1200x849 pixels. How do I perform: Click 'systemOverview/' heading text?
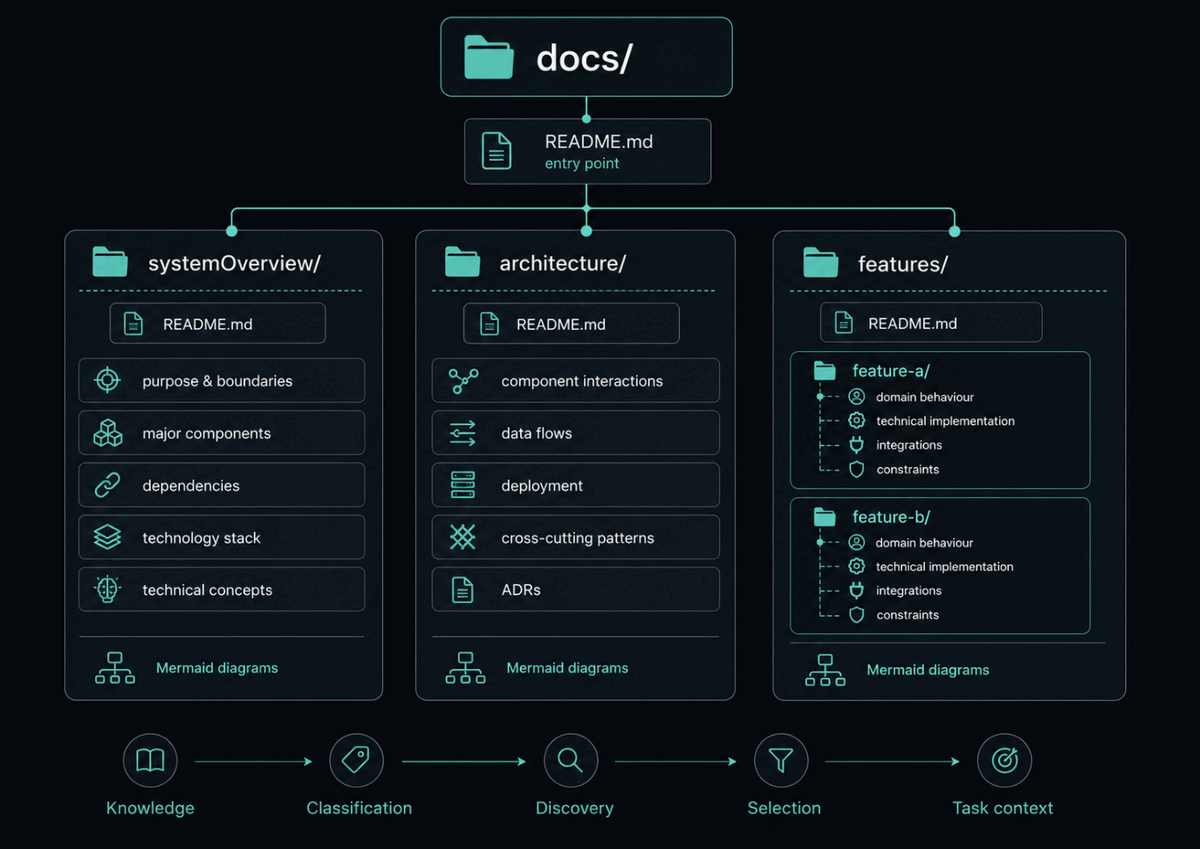(234, 264)
